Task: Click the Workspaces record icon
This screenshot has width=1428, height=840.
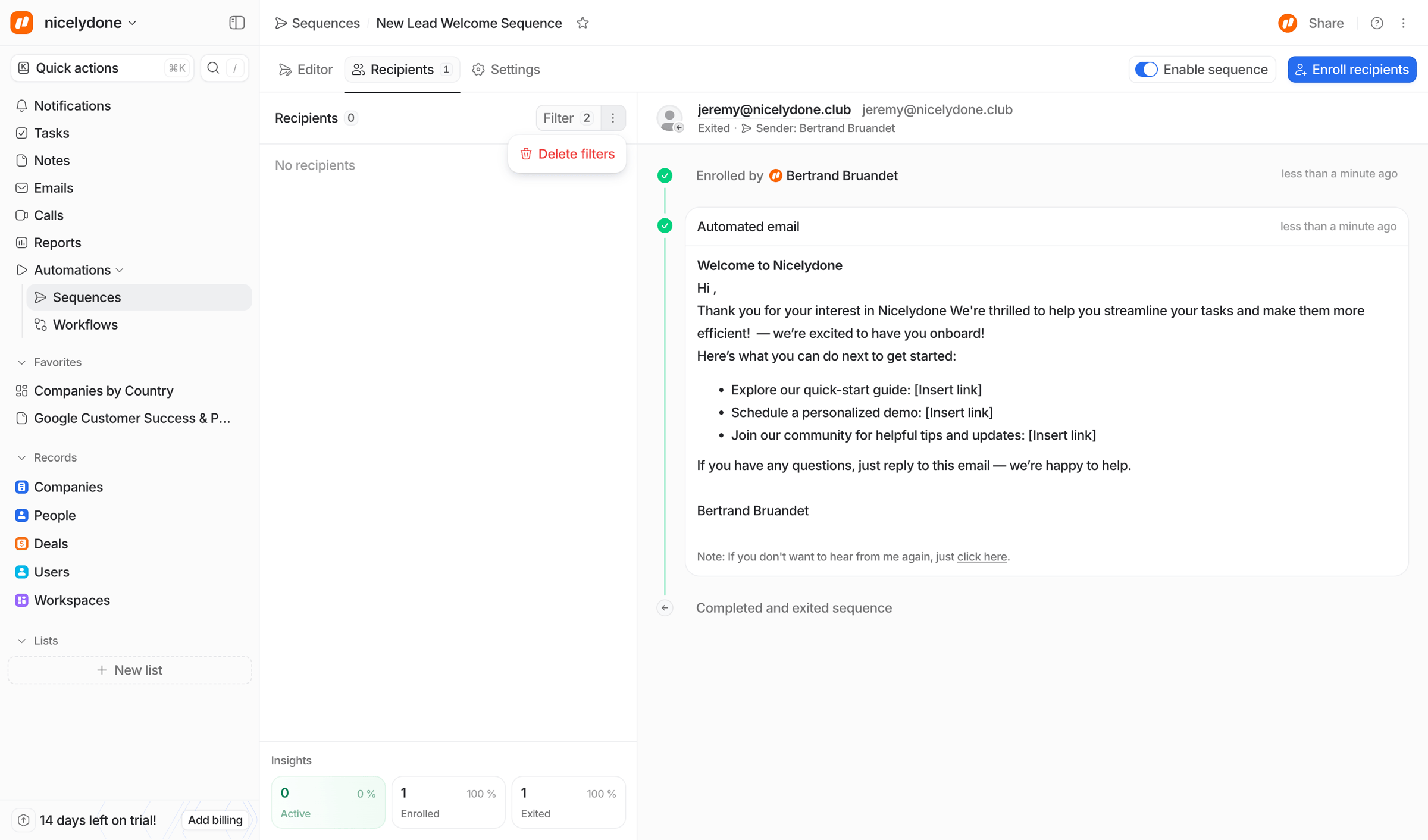Action: 22,600
